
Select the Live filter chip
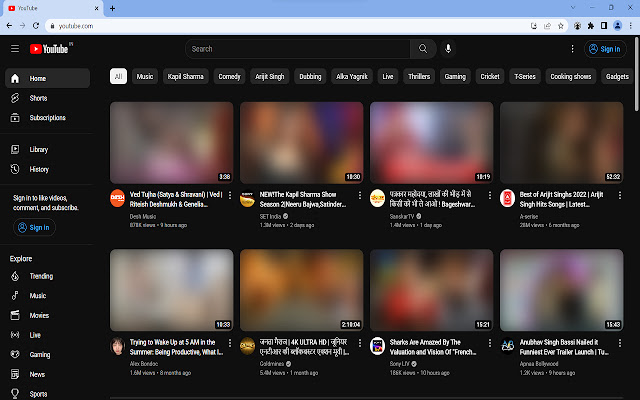click(388, 76)
